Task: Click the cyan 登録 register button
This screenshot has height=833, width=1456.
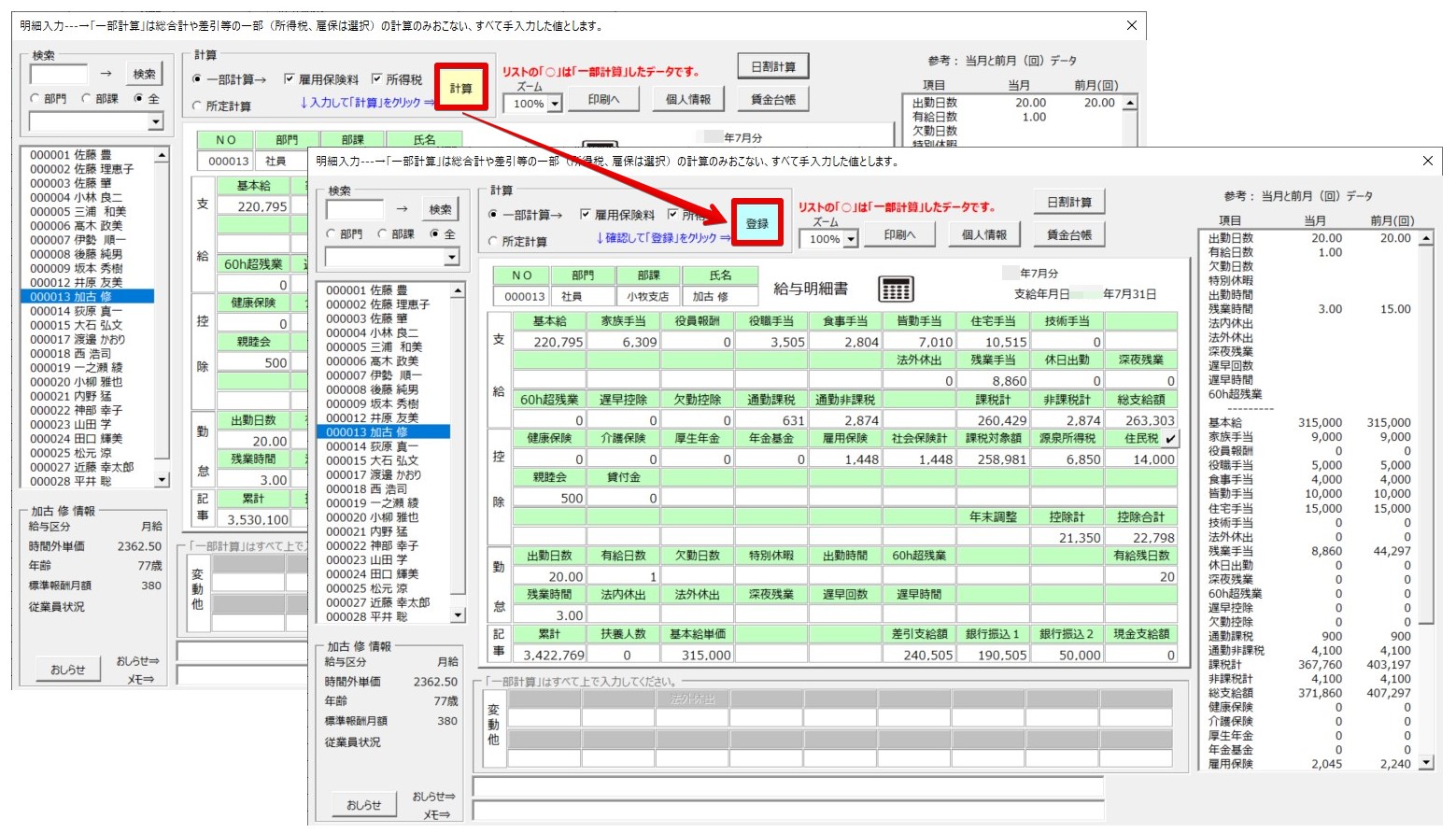Action: 756,223
